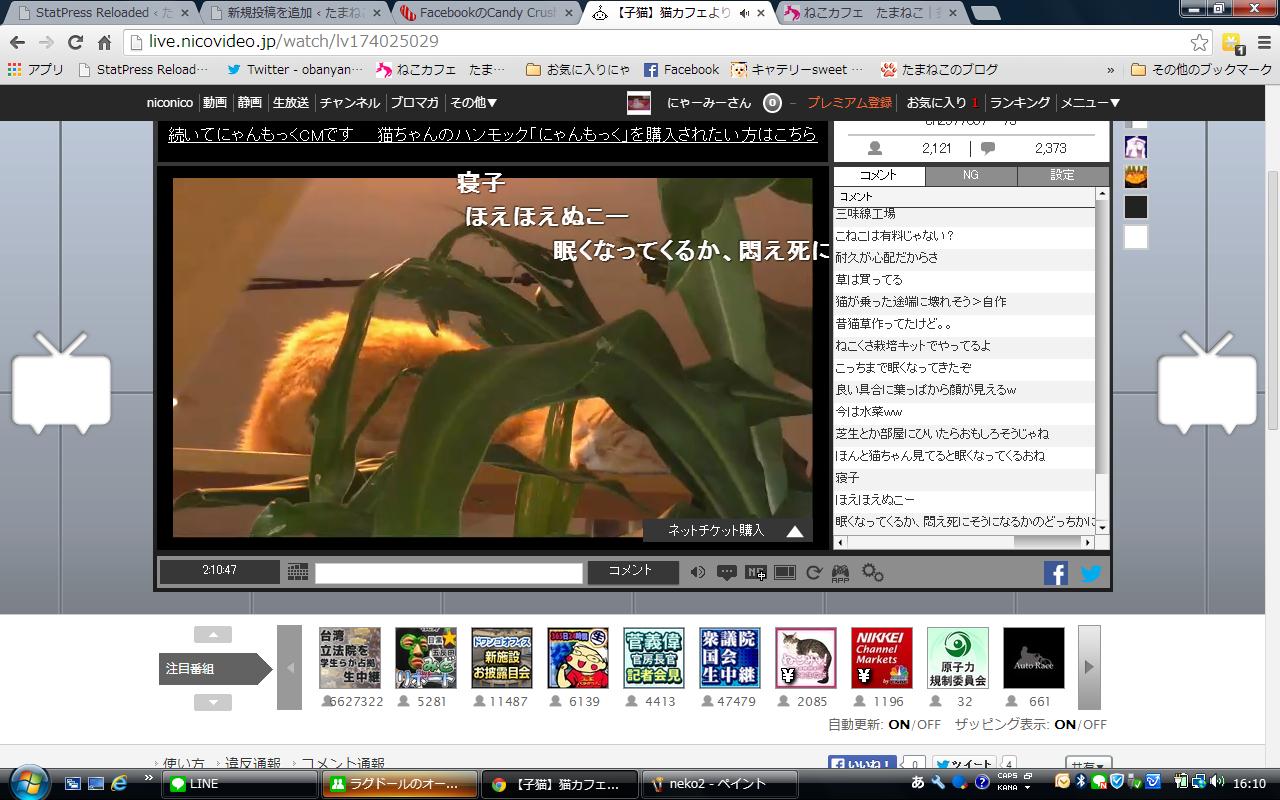
Task: Click the comment list vertical scrollbar
Action: coord(1102,337)
